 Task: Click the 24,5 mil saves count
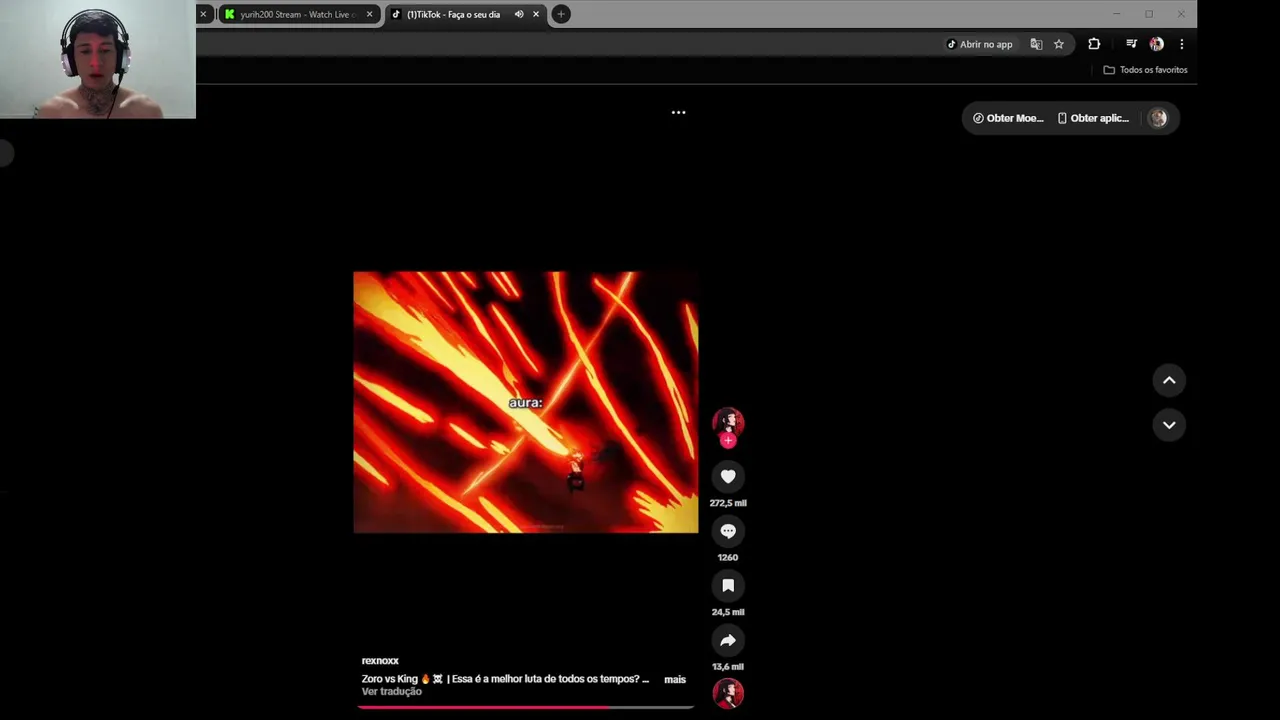click(x=728, y=612)
